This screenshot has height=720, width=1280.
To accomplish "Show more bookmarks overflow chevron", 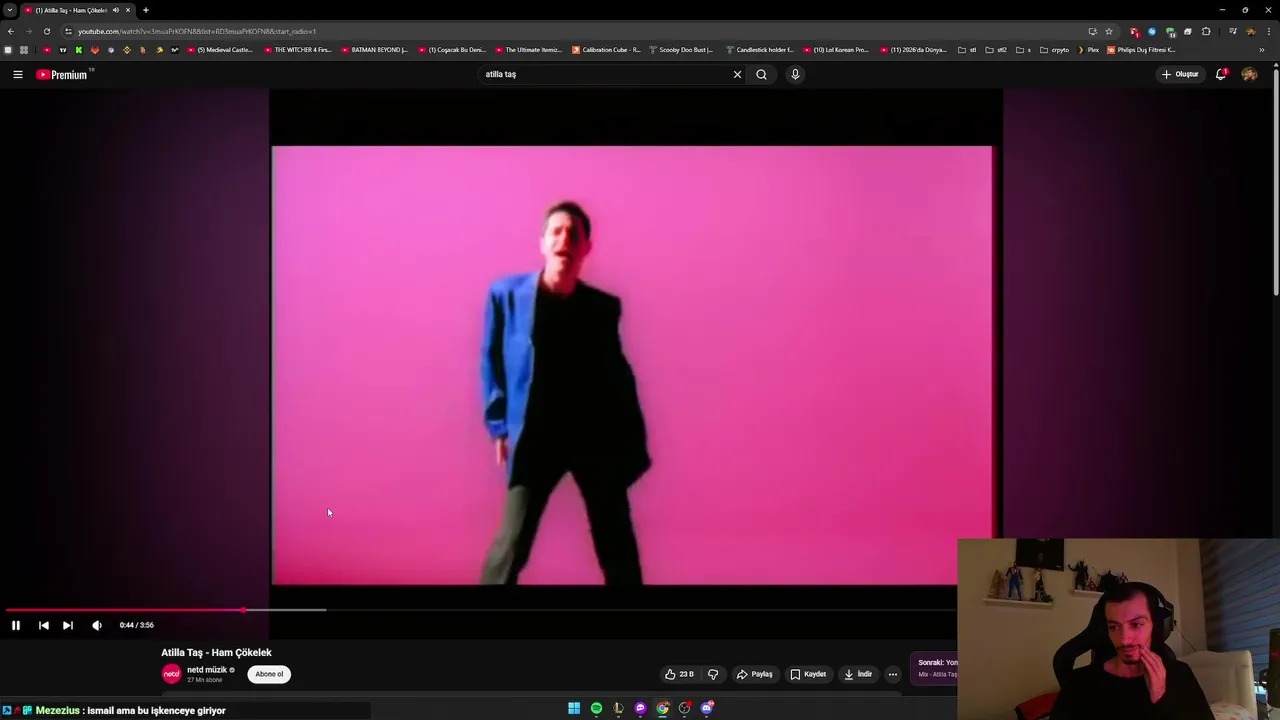I will tap(1261, 50).
